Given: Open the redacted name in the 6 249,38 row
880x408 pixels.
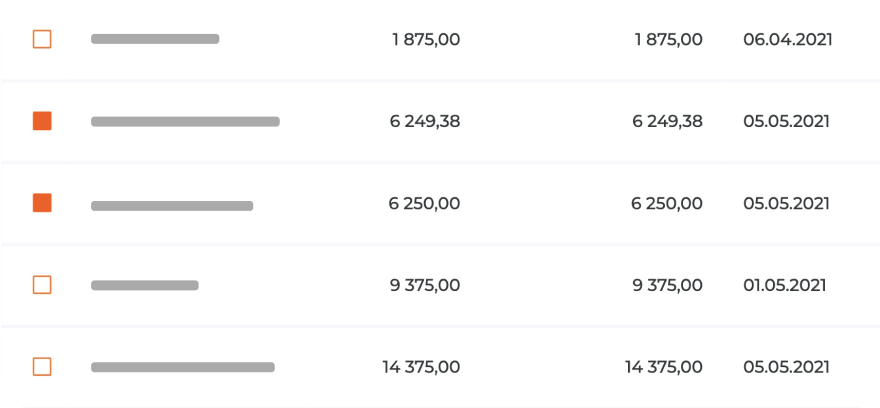Looking at the screenshot, I should point(185,121).
